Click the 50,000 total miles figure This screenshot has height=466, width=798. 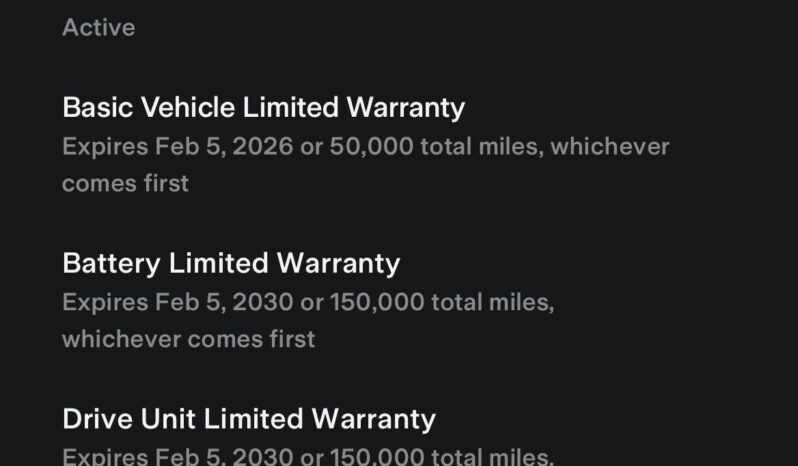[x=371, y=147]
